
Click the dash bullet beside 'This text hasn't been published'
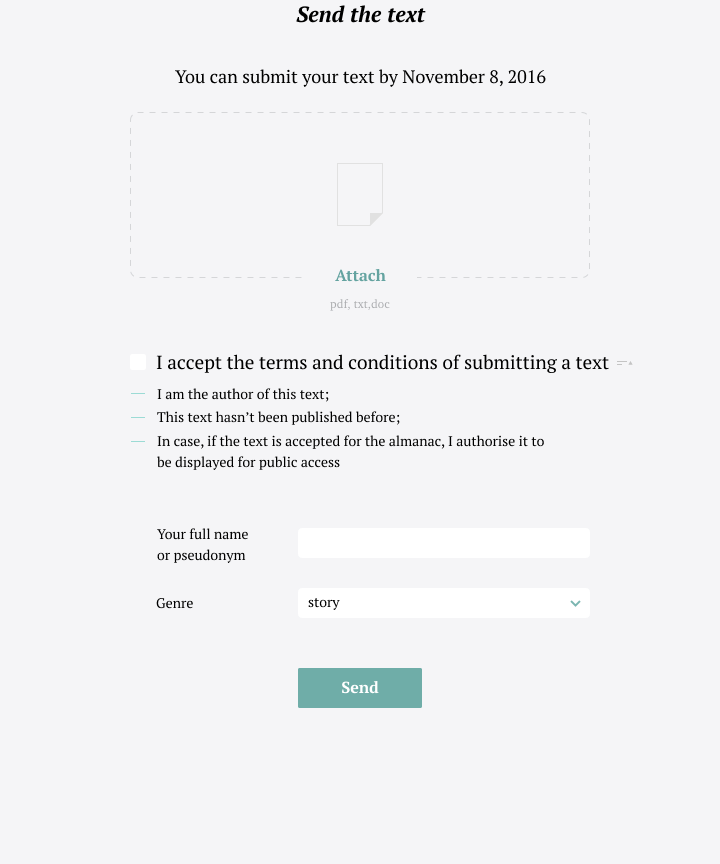pyautogui.click(x=138, y=418)
